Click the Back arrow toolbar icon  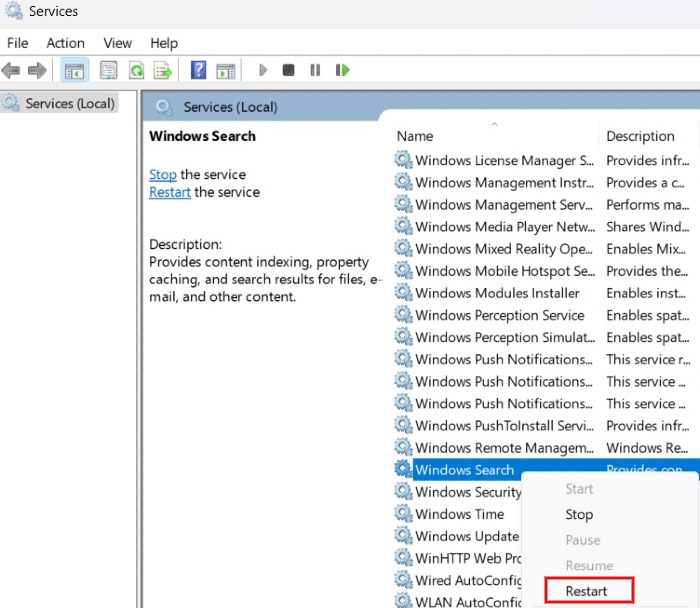click(11, 70)
